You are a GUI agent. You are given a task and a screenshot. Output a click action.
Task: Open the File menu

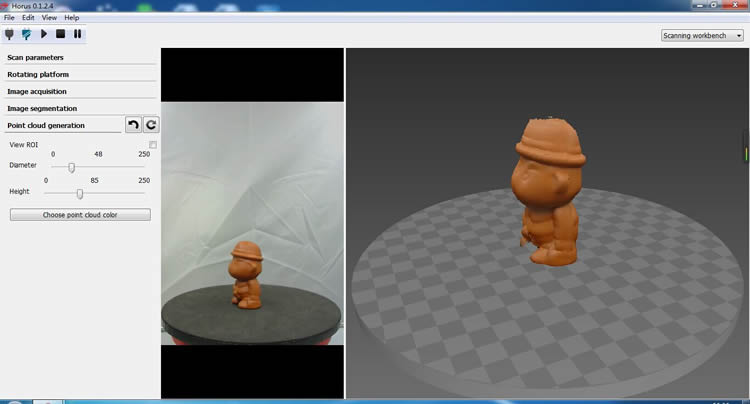click(9, 18)
